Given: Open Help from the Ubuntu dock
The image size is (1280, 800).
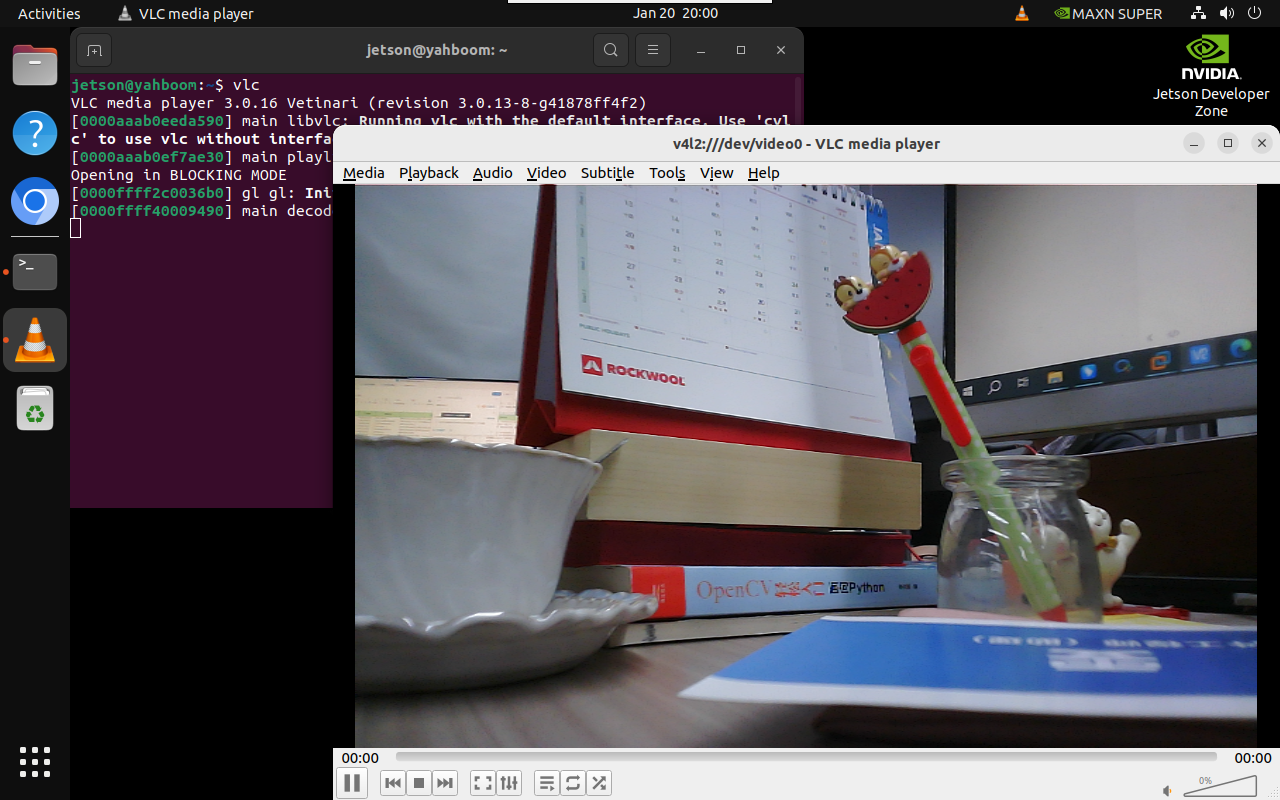Looking at the screenshot, I should 35,133.
